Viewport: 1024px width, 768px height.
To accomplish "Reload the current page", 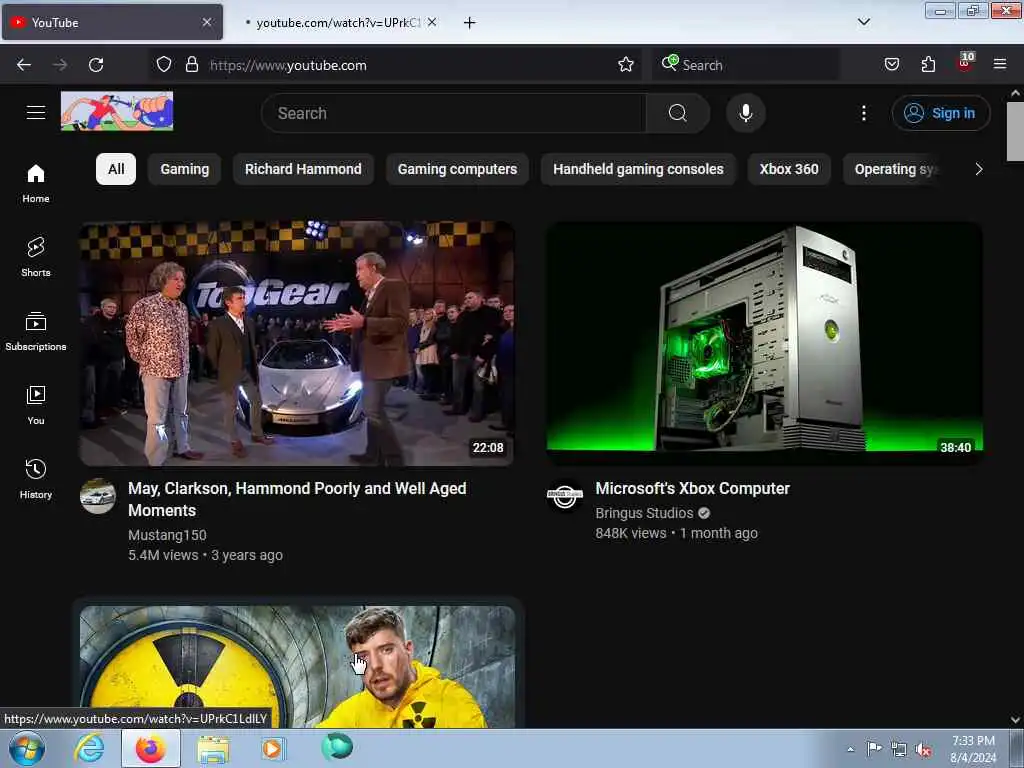I will tap(96, 65).
